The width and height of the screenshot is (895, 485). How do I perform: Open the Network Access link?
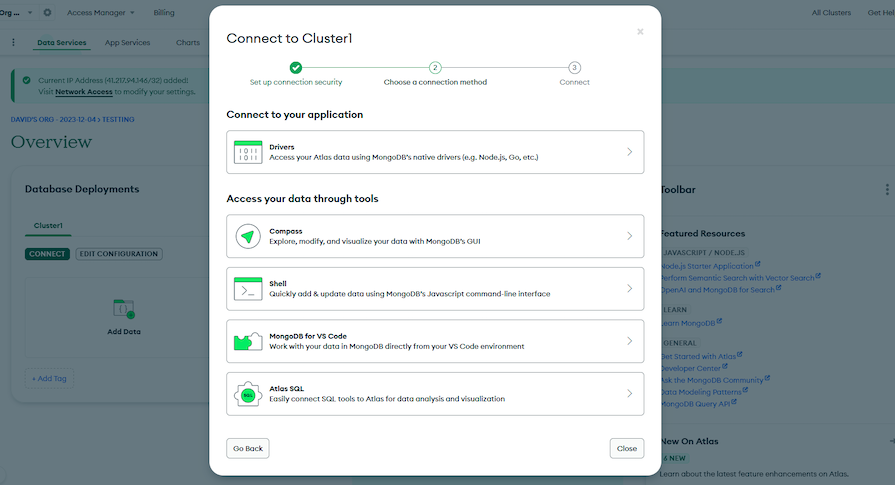84,91
